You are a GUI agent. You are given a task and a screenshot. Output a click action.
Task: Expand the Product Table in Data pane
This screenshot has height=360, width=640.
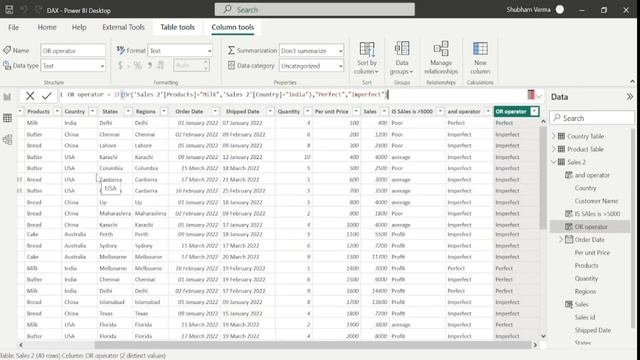(554, 149)
